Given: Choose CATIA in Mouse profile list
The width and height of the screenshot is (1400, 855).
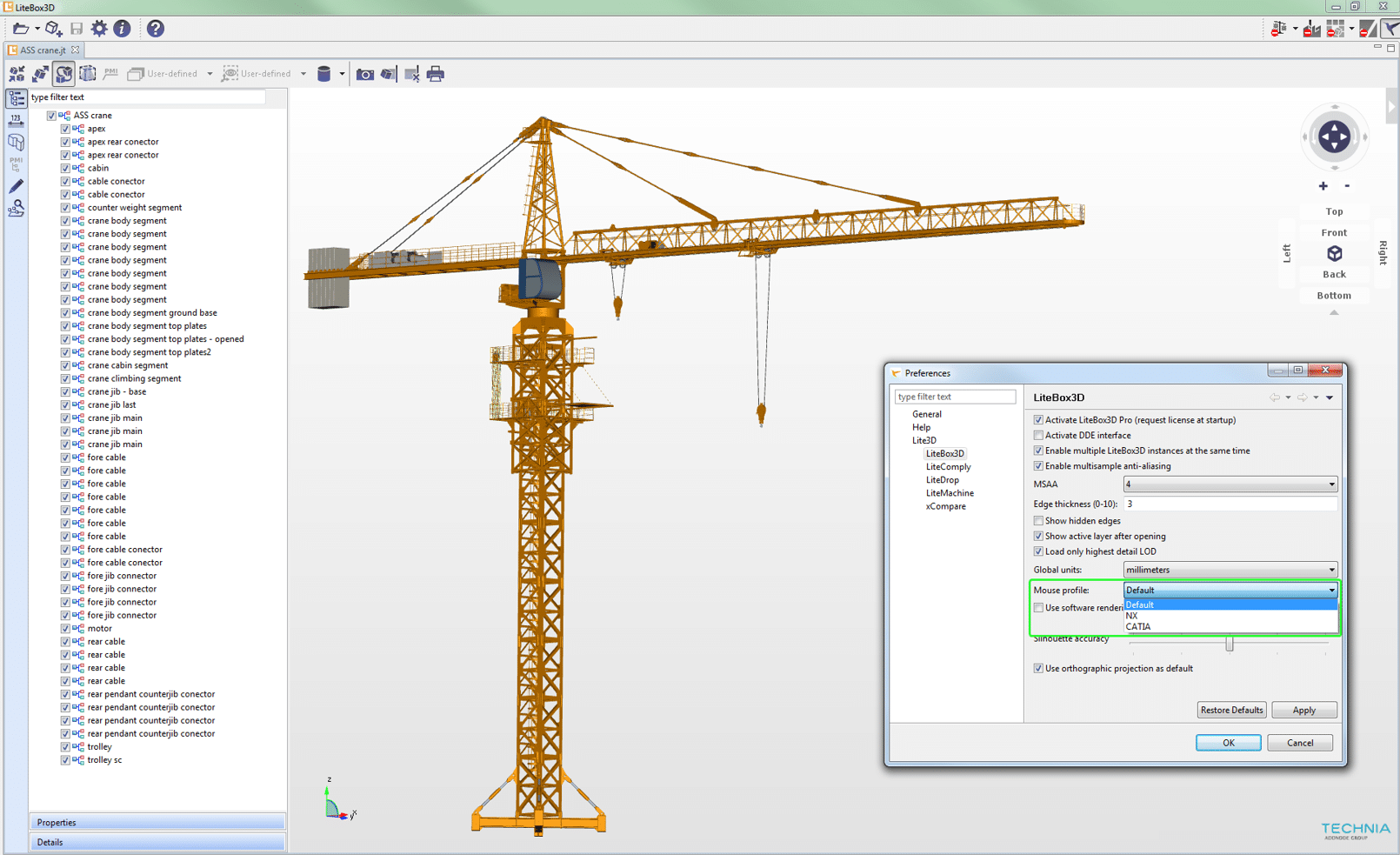Looking at the screenshot, I should click(1230, 626).
